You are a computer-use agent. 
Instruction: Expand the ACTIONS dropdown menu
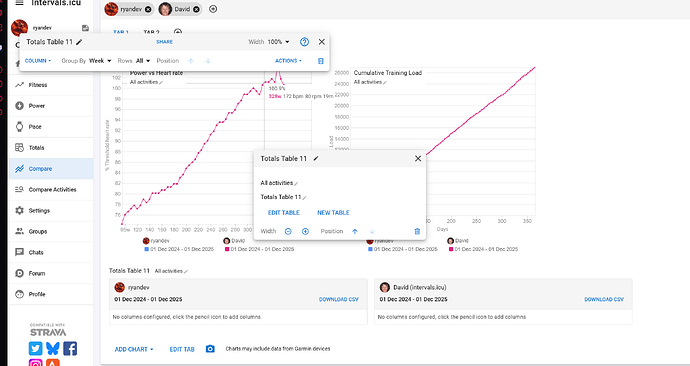click(288, 61)
